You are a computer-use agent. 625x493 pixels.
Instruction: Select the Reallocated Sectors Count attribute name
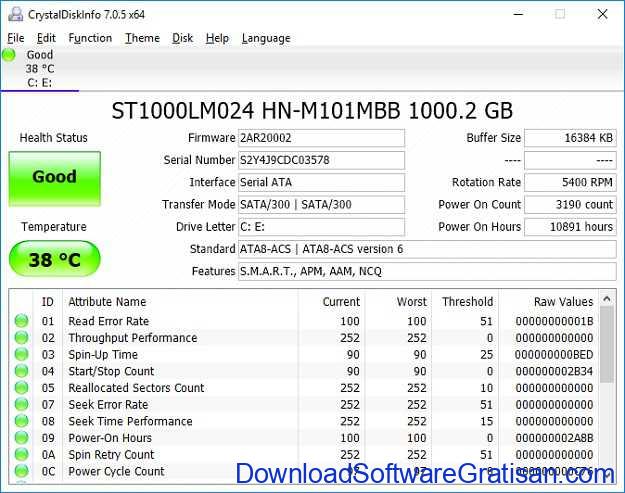[136, 388]
